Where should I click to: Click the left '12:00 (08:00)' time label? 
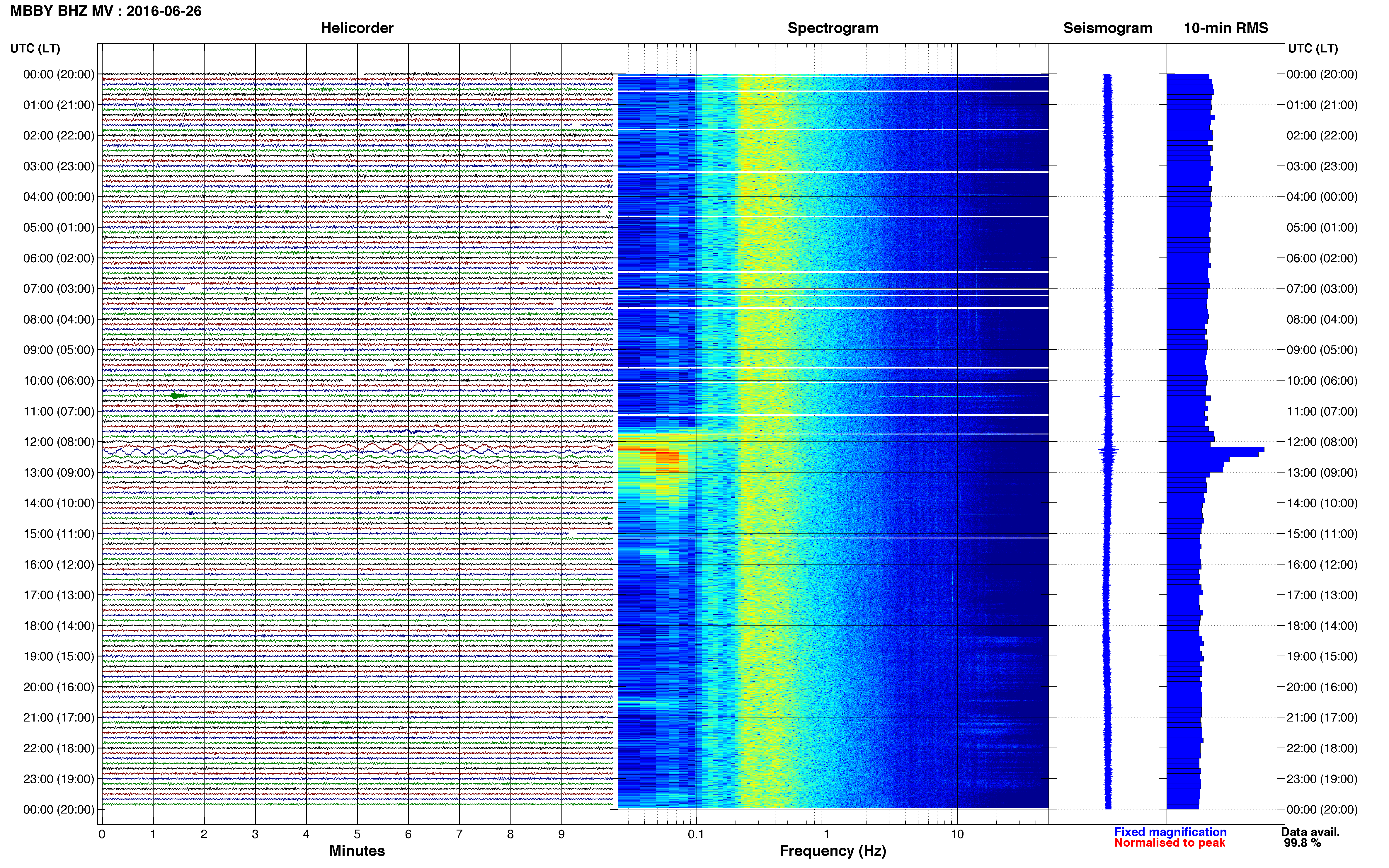coord(59,442)
